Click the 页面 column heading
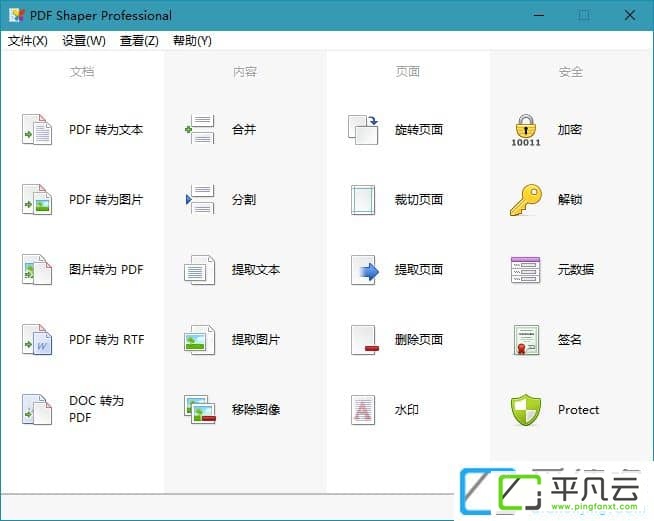Image resolution: width=654 pixels, height=521 pixels. click(x=407, y=72)
